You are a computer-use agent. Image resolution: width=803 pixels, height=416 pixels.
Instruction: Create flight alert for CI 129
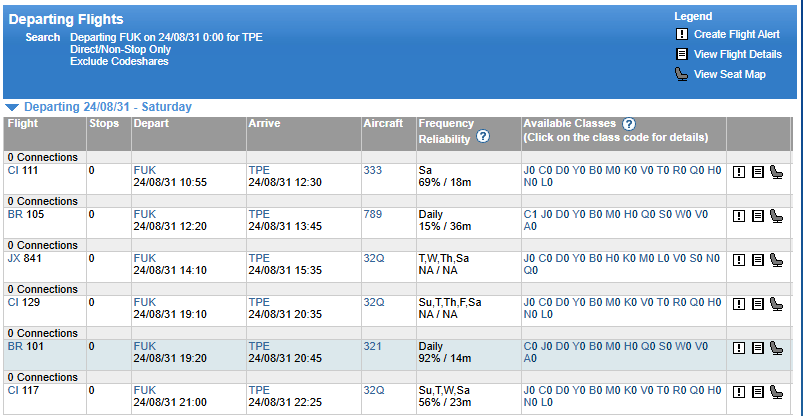click(x=738, y=304)
